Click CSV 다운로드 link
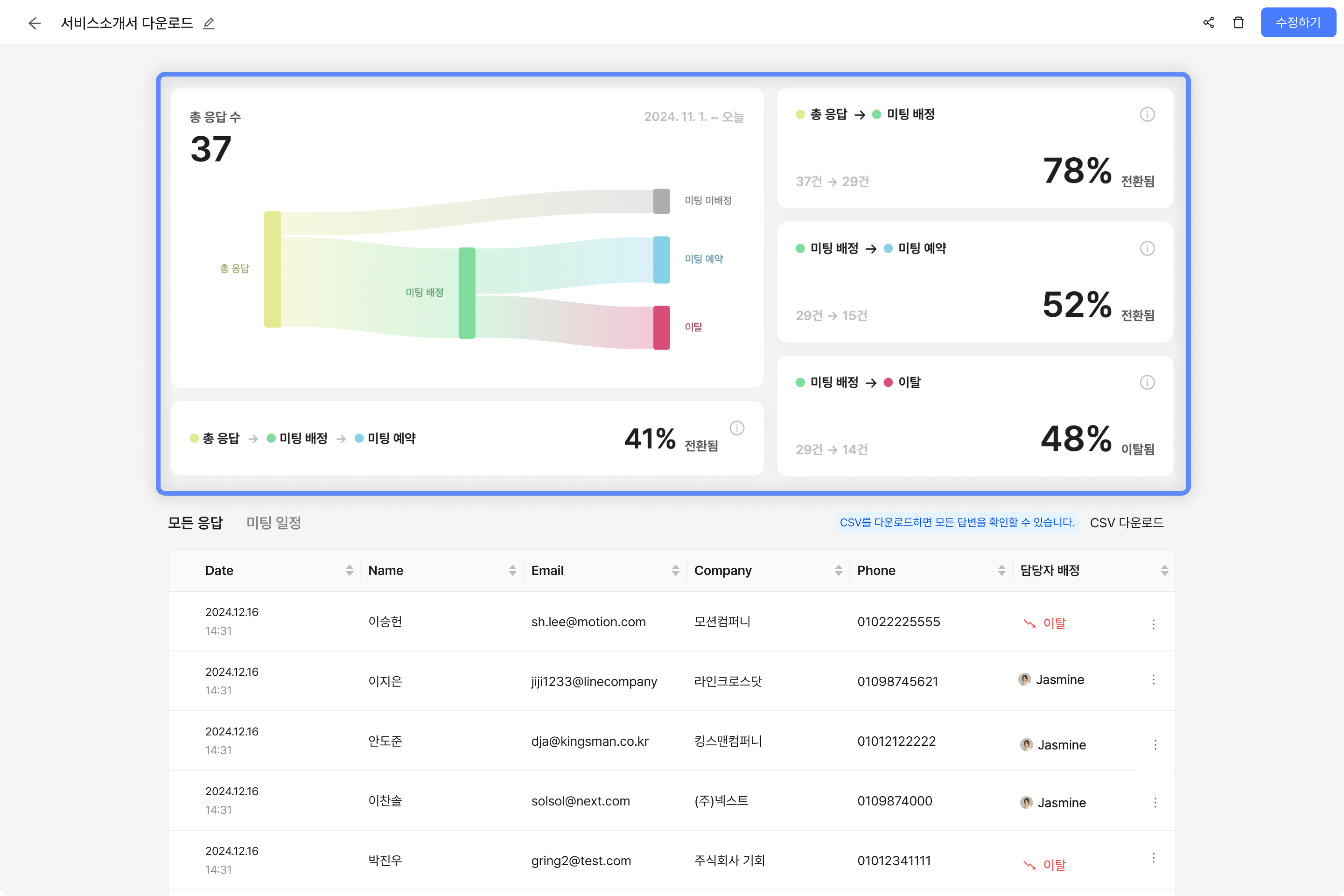Screen dimensions: 1344x896 click(1126, 522)
